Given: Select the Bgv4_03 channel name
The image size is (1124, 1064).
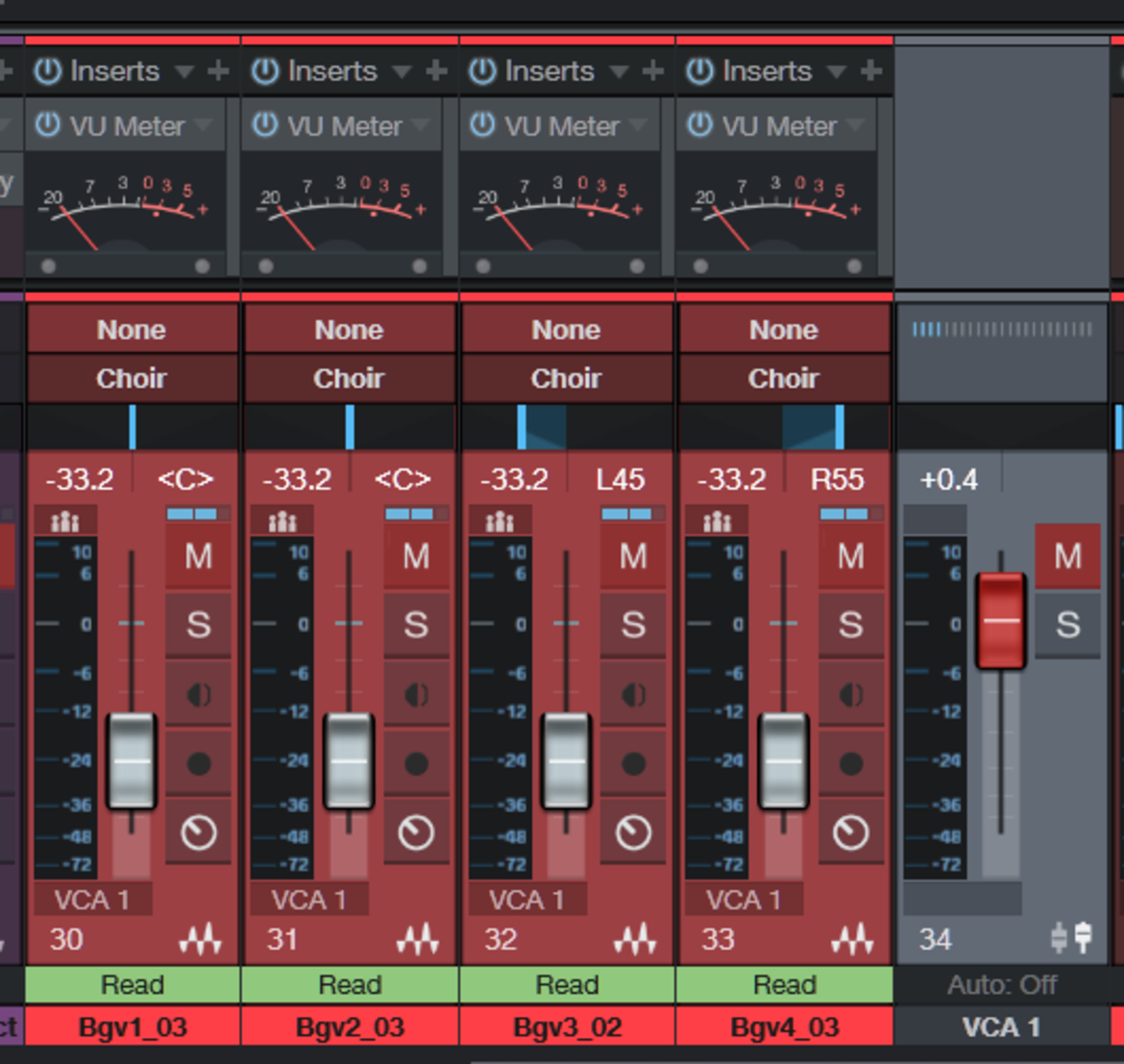Looking at the screenshot, I should (x=785, y=1027).
